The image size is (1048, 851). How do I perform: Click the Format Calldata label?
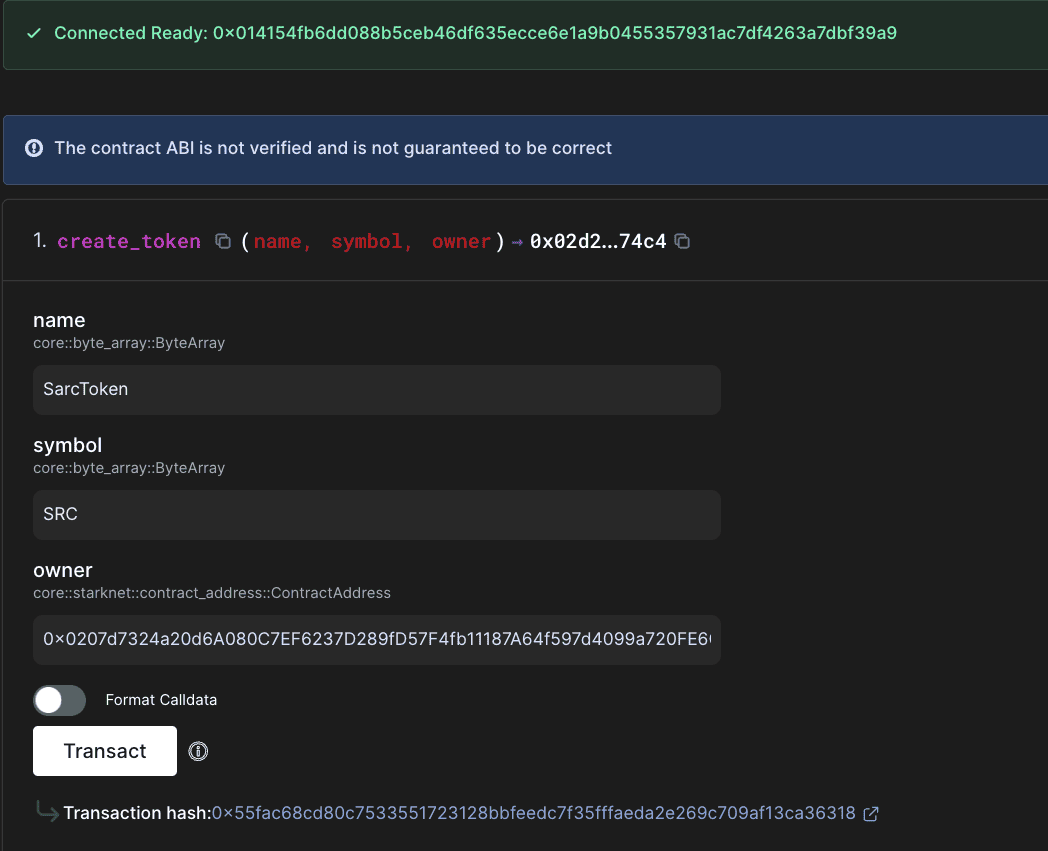pyautogui.click(x=161, y=700)
